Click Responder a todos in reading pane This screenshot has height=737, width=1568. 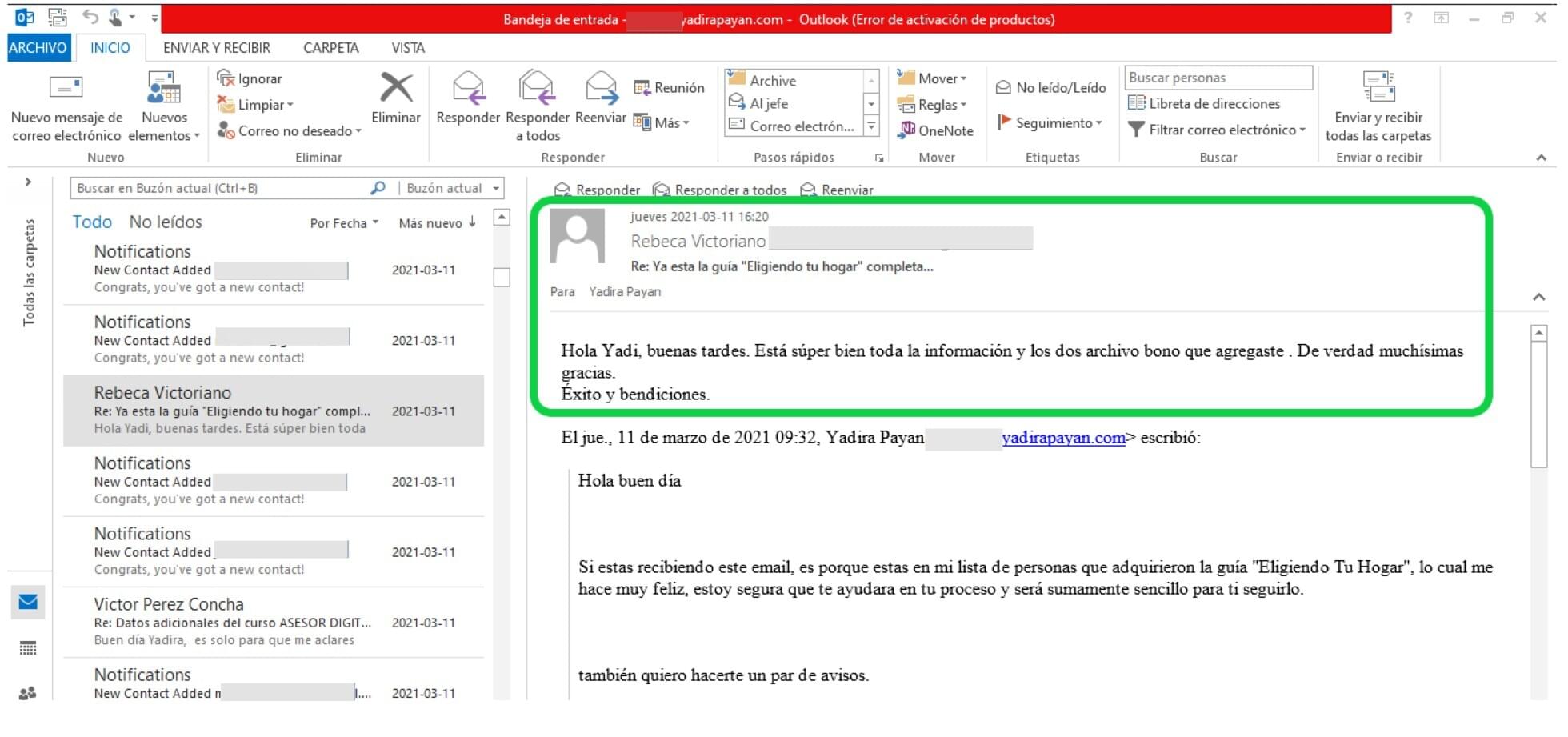(x=720, y=190)
